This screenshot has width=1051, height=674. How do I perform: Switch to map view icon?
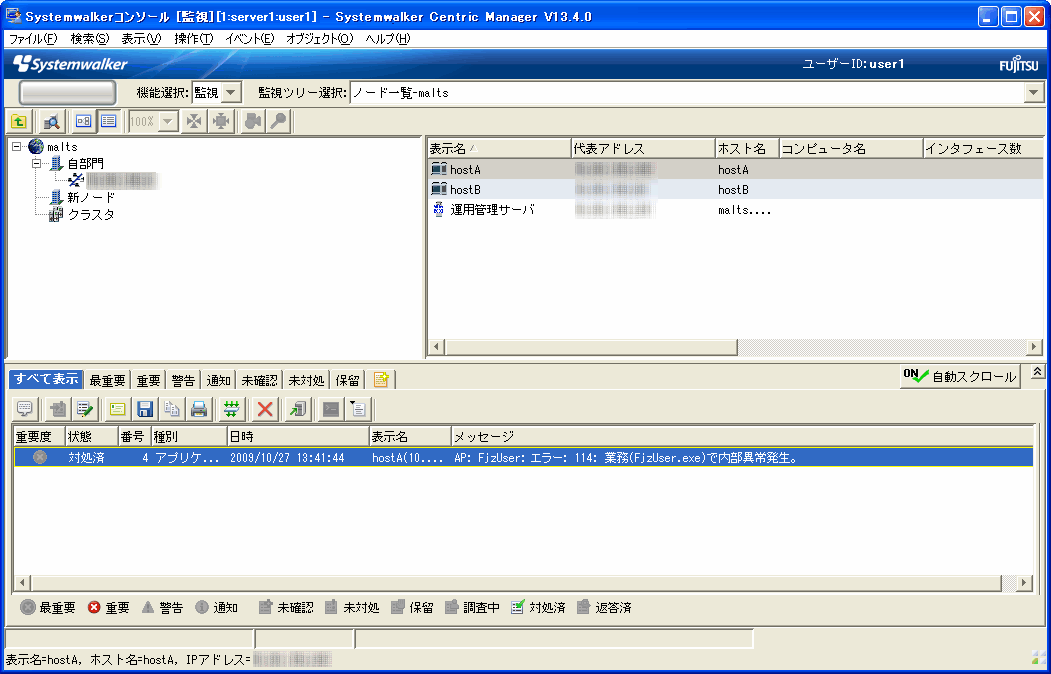(83, 121)
